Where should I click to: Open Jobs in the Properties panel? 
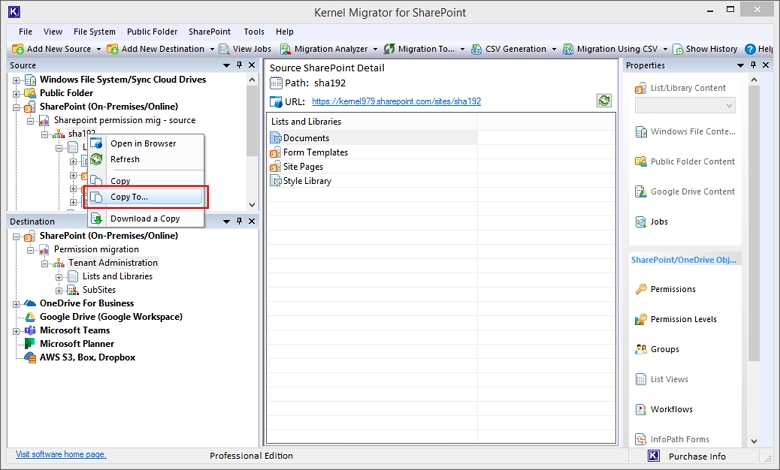pos(652,222)
